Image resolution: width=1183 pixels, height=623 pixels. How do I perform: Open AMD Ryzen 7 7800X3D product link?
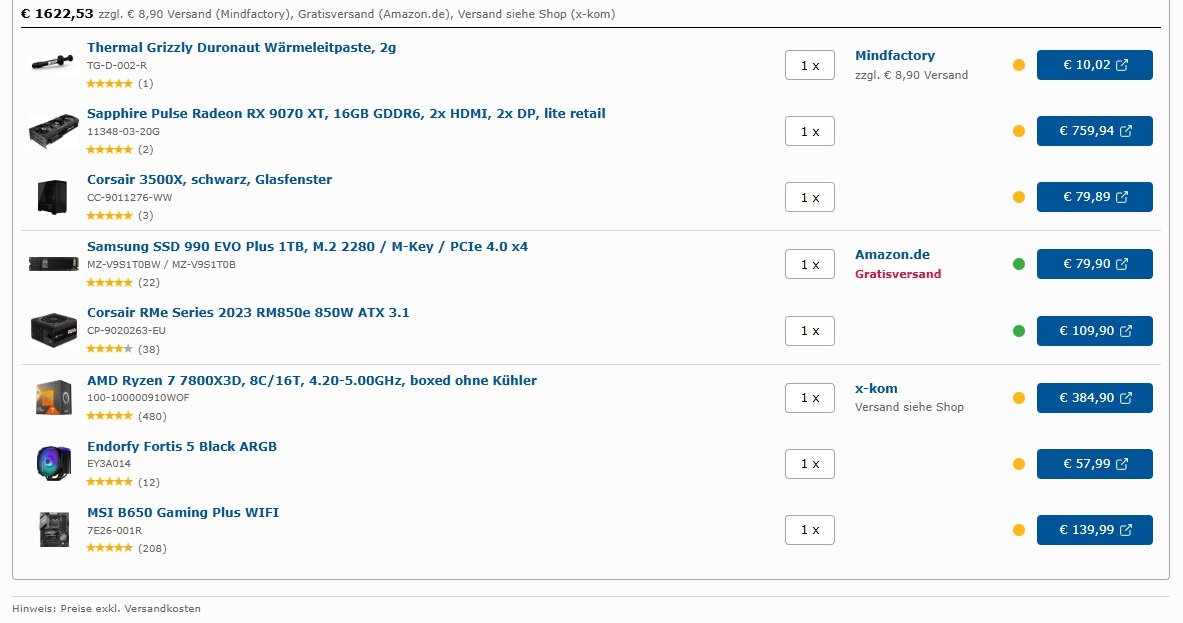pos(312,380)
